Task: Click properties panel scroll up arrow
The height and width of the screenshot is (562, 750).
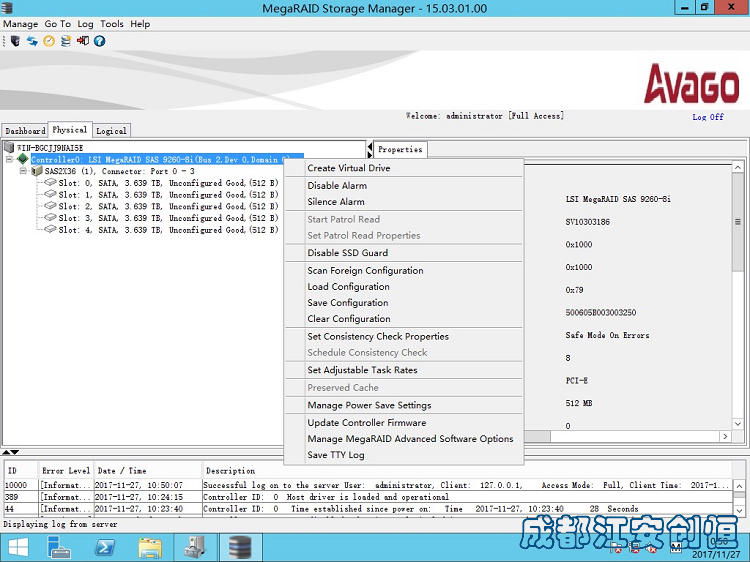Action: click(x=738, y=167)
